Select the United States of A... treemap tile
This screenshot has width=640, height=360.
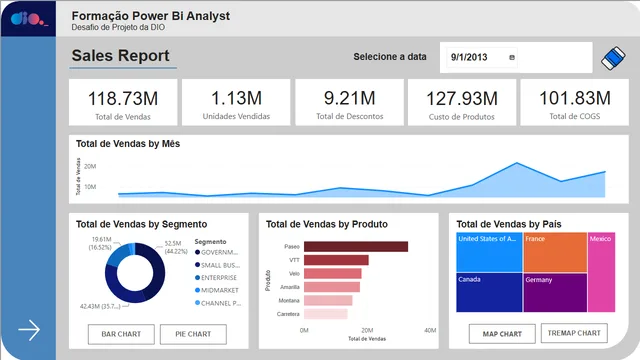click(x=489, y=252)
